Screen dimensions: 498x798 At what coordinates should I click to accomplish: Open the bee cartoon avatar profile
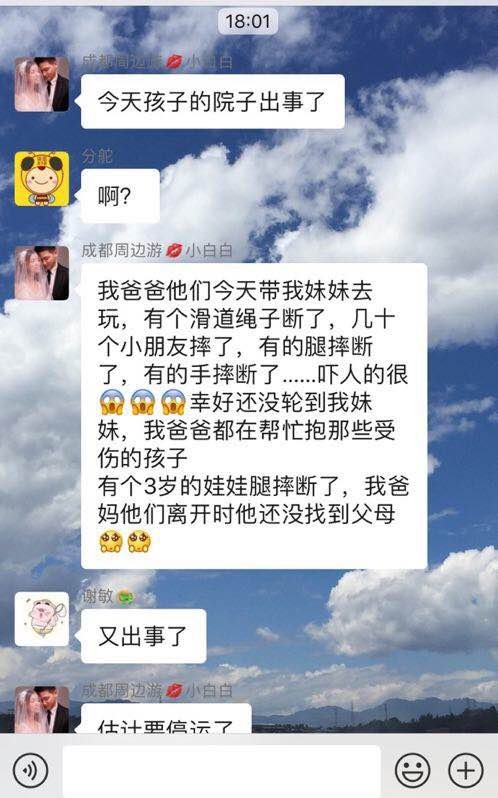(42, 179)
